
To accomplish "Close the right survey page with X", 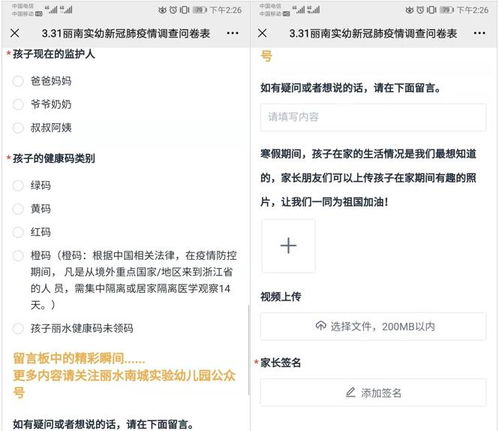I will tap(262, 33).
